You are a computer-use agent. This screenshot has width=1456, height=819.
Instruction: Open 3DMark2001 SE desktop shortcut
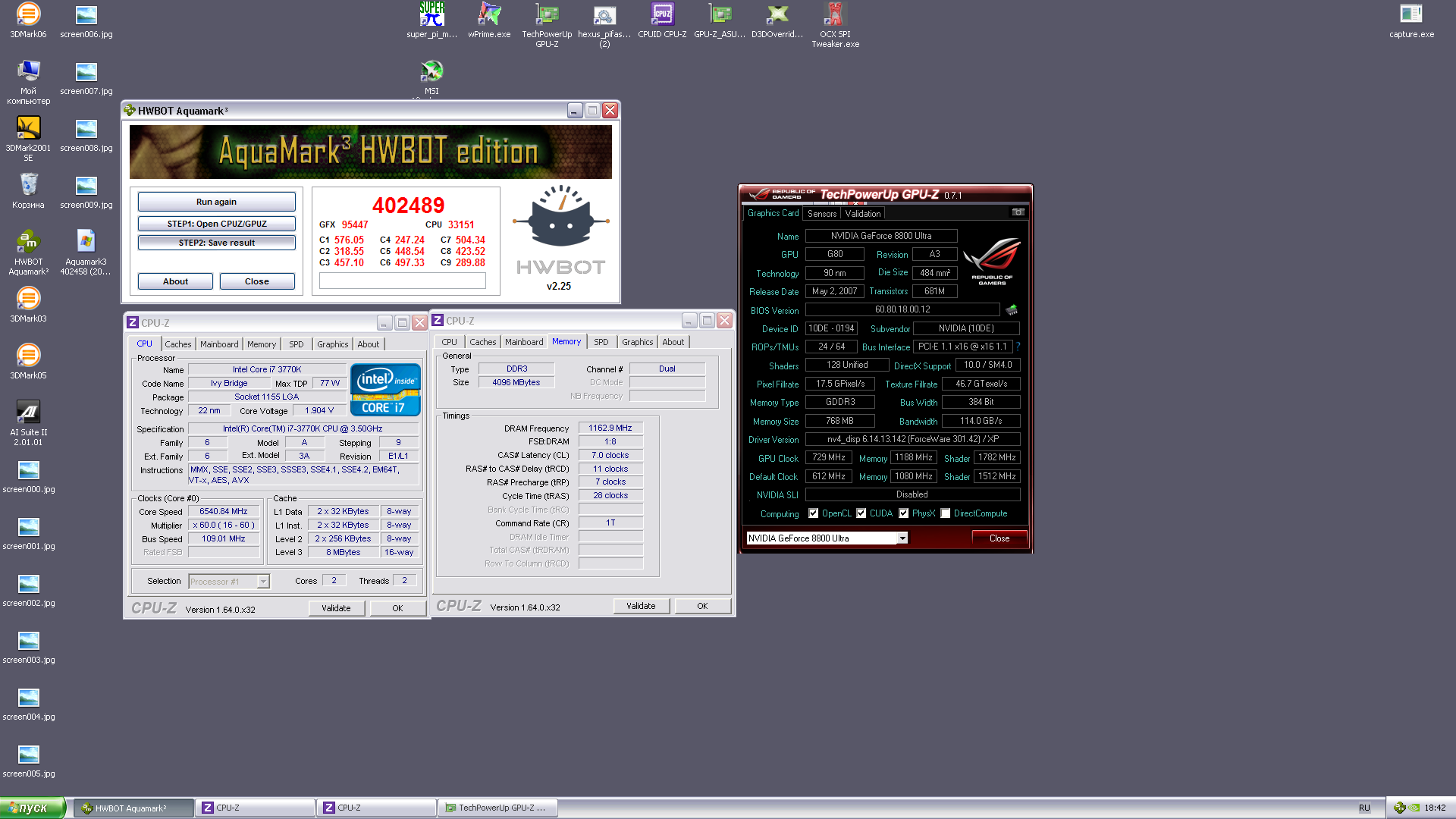pyautogui.click(x=28, y=139)
